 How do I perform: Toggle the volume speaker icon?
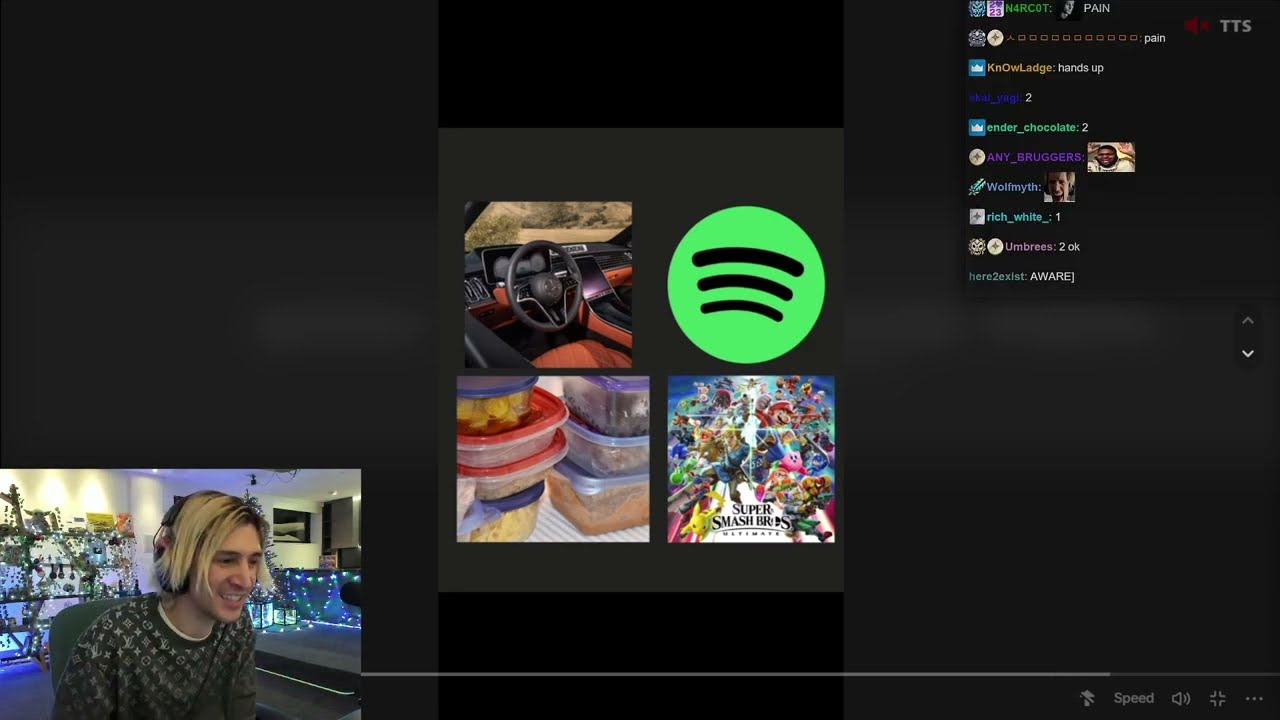(x=1180, y=698)
